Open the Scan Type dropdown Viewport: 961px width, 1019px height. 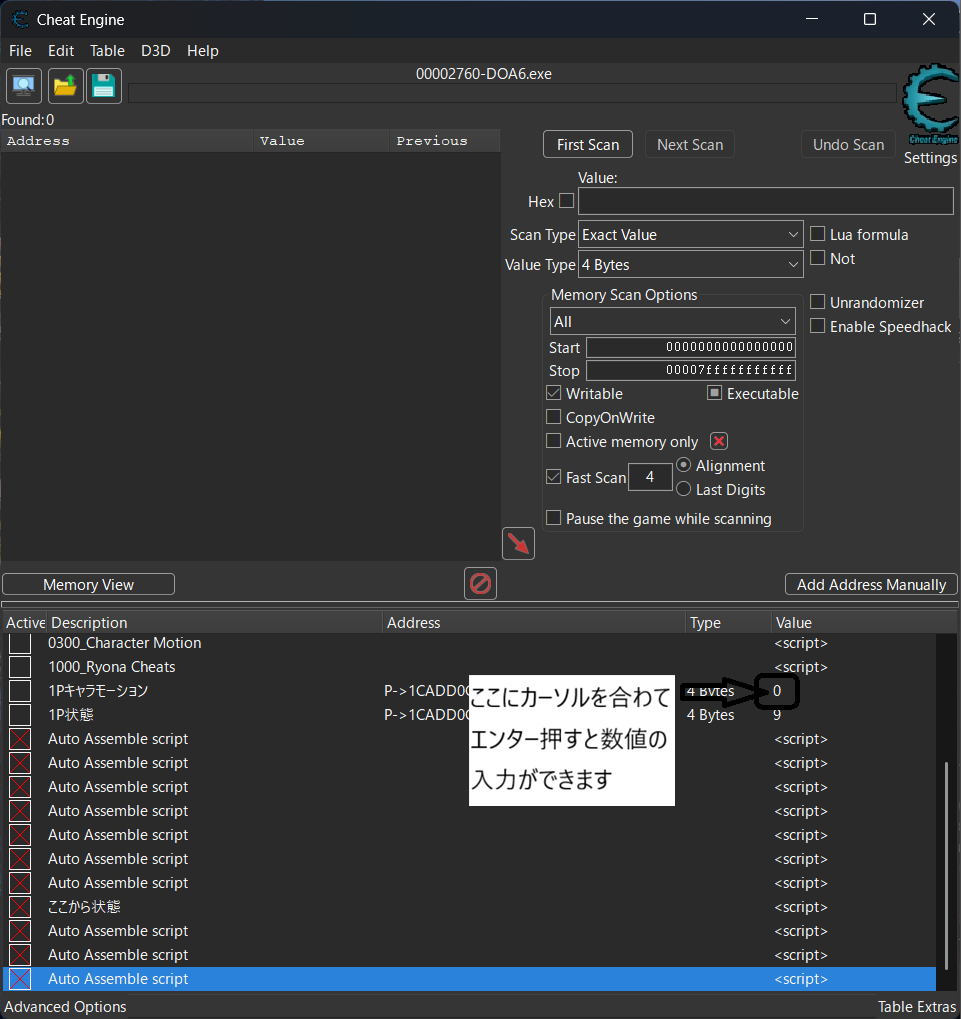(x=690, y=235)
